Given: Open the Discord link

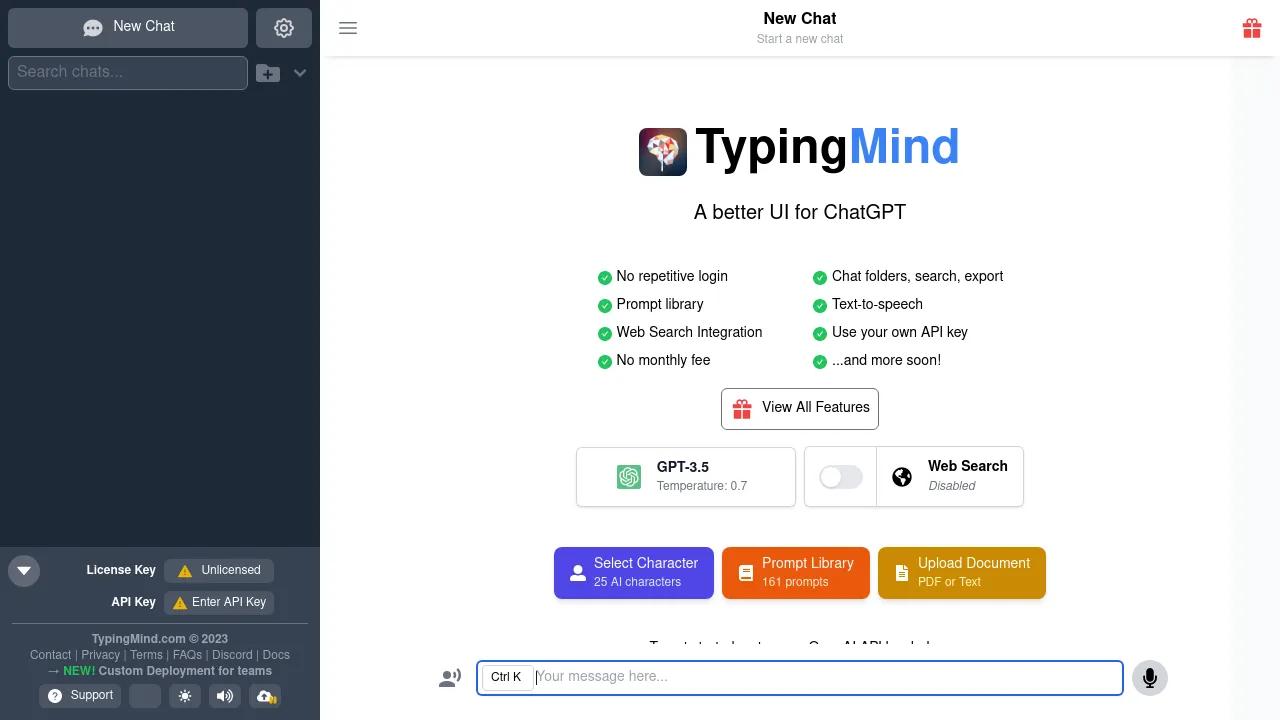Looking at the screenshot, I should pyautogui.click(x=232, y=655).
